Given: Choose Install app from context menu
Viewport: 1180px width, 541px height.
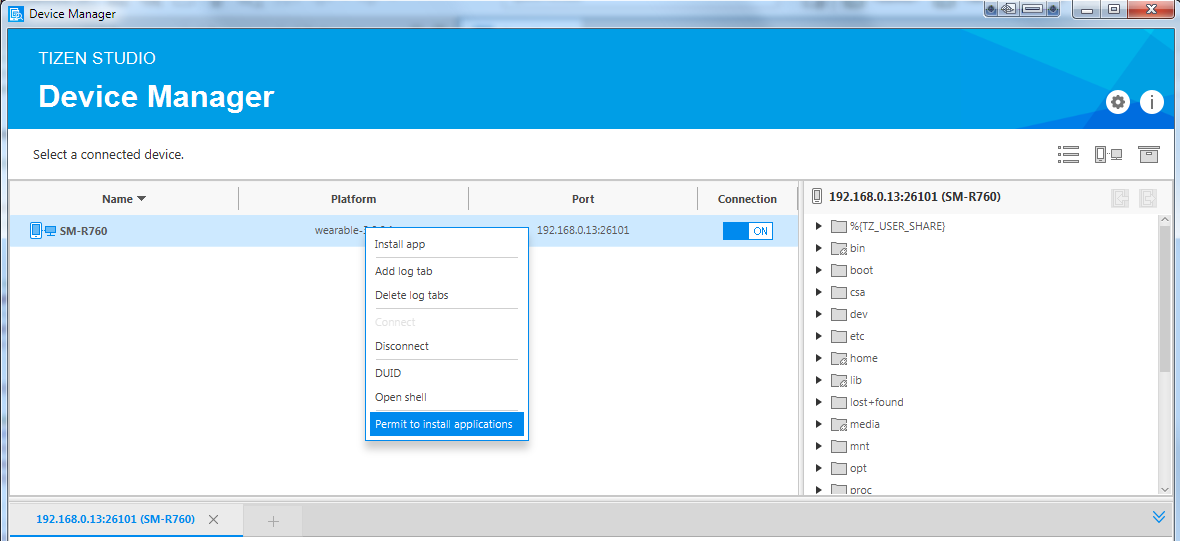Looking at the screenshot, I should [x=400, y=244].
